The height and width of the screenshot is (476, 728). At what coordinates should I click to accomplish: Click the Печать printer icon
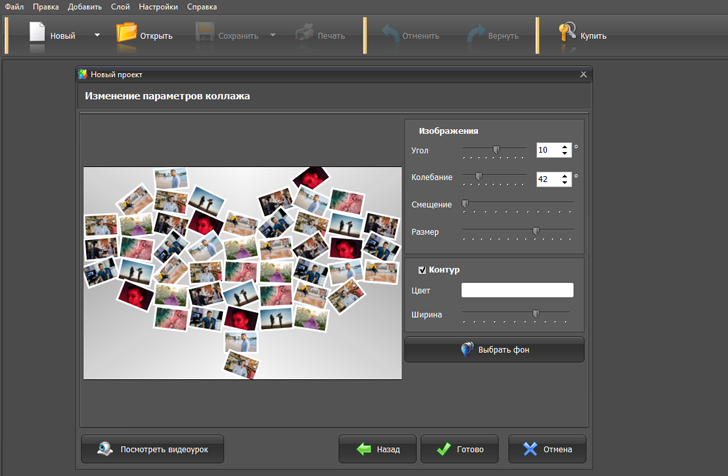[x=304, y=34]
